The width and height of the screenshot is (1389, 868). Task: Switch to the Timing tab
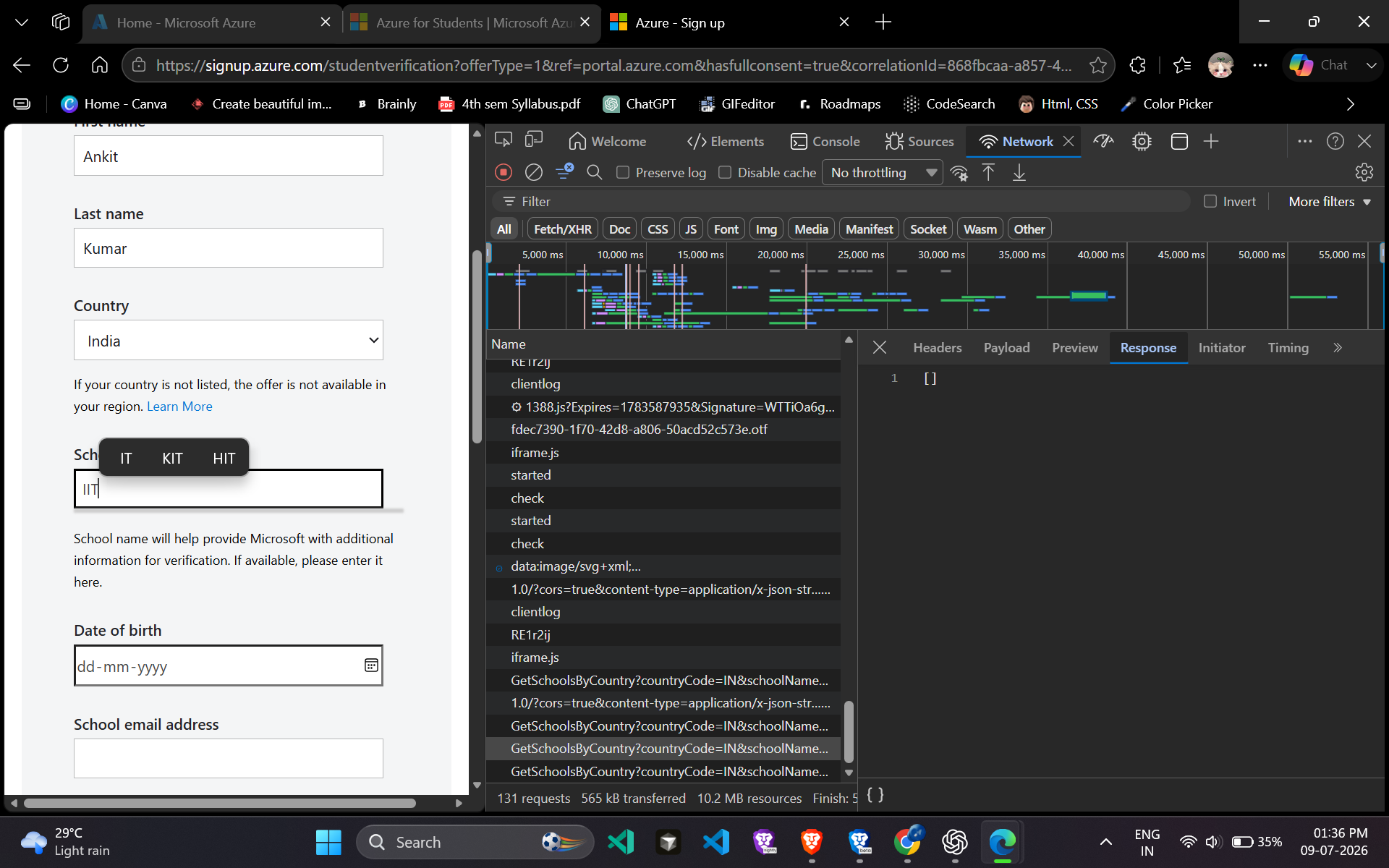[x=1288, y=348]
